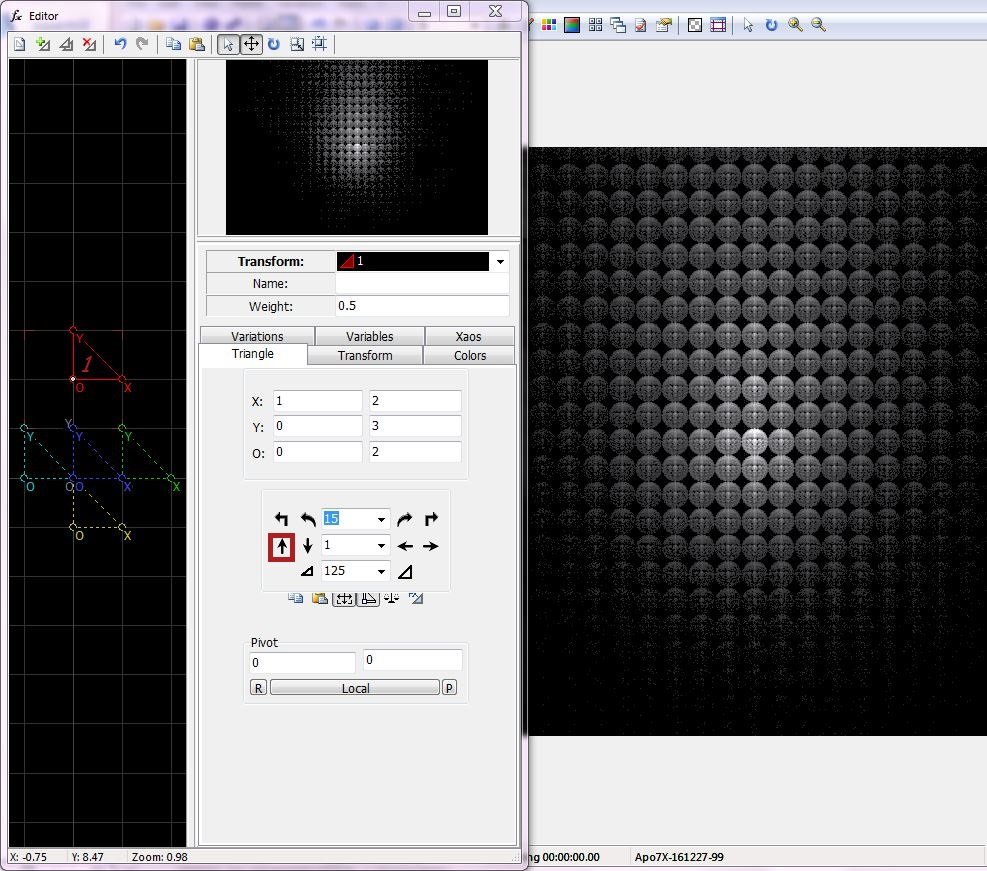Move triangle left with the left arrow

point(405,546)
